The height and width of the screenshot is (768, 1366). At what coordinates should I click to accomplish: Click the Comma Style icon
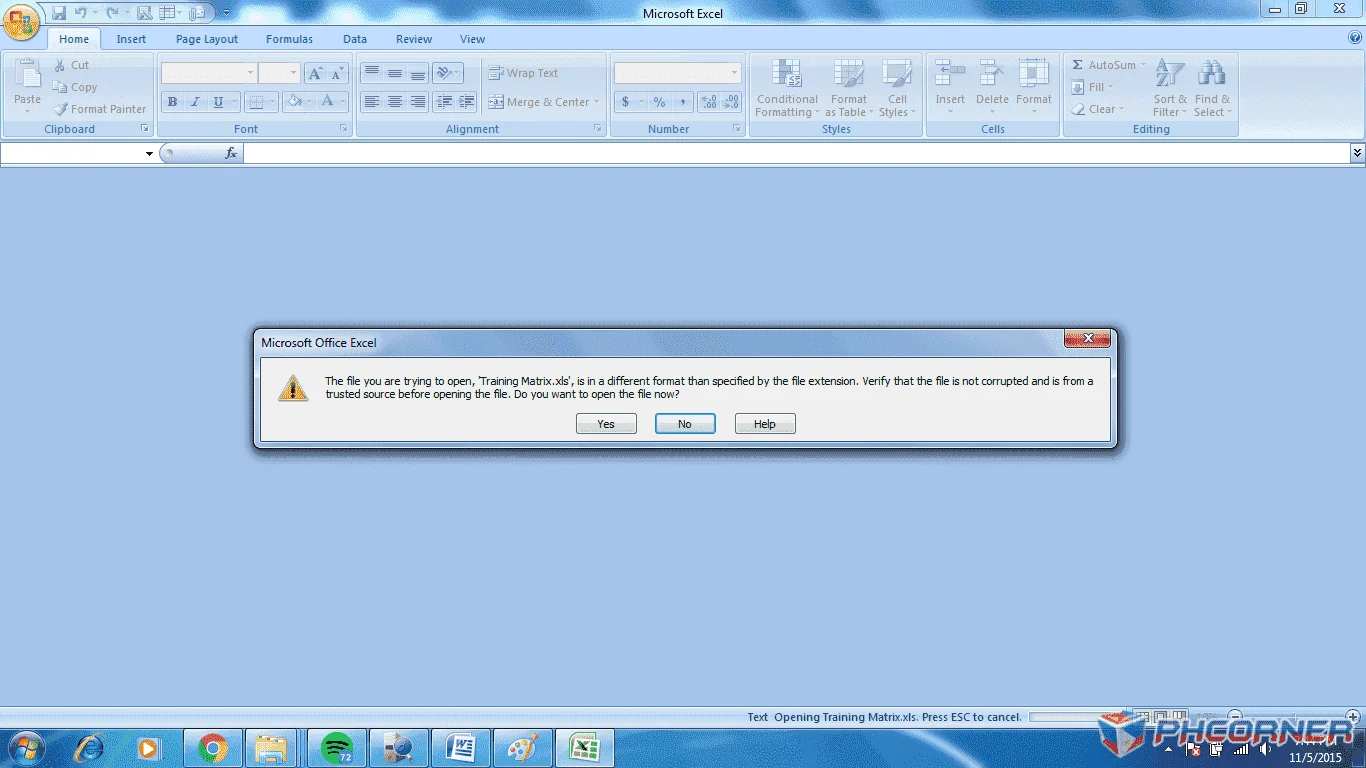pyautogui.click(x=683, y=102)
